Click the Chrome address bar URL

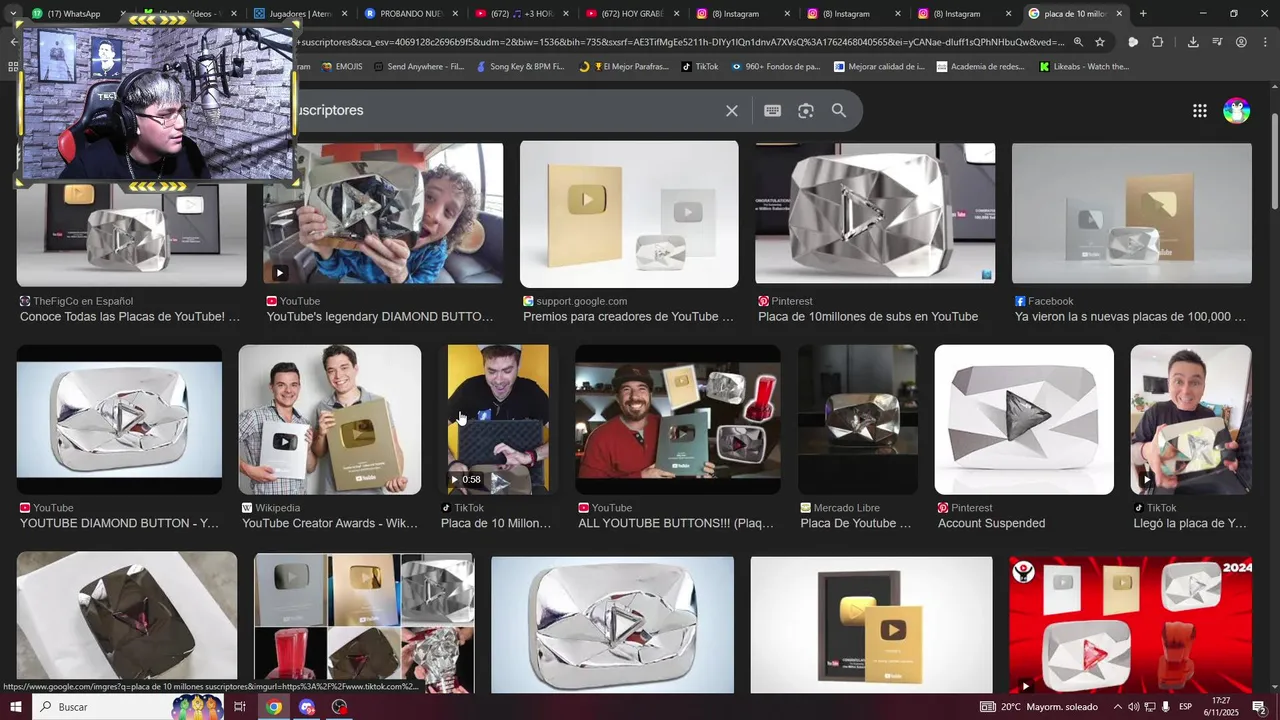(x=680, y=42)
